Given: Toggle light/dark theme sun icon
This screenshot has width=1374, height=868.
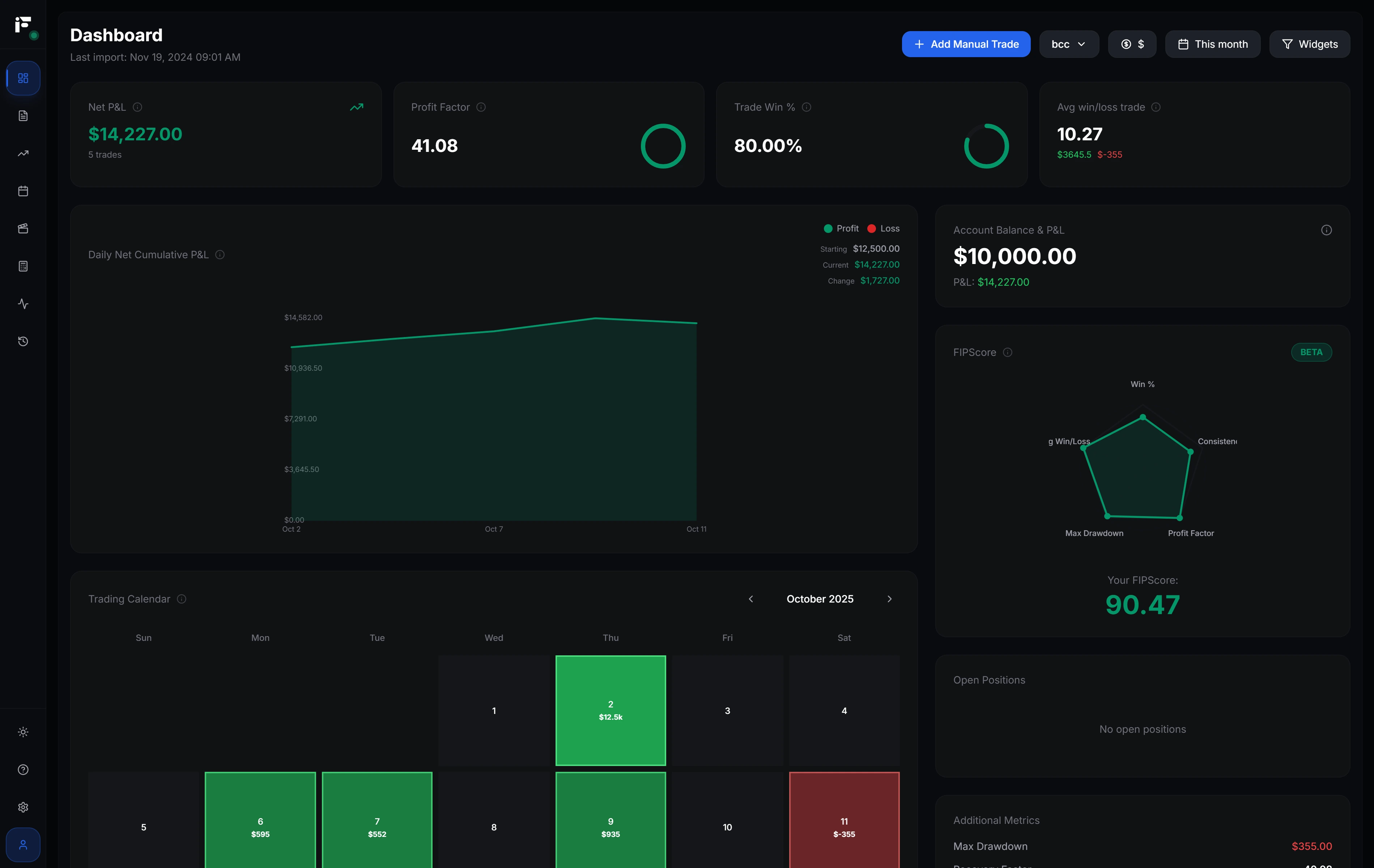Looking at the screenshot, I should click(23, 732).
